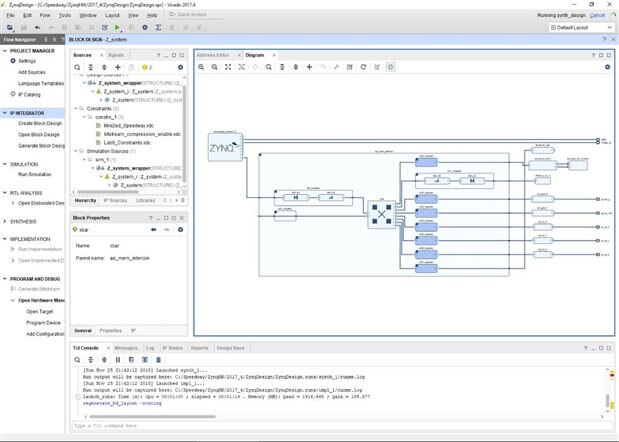Open Sources panel settings gear
The height and width of the screenshot is (442, 619).
[x=181, y=67]
